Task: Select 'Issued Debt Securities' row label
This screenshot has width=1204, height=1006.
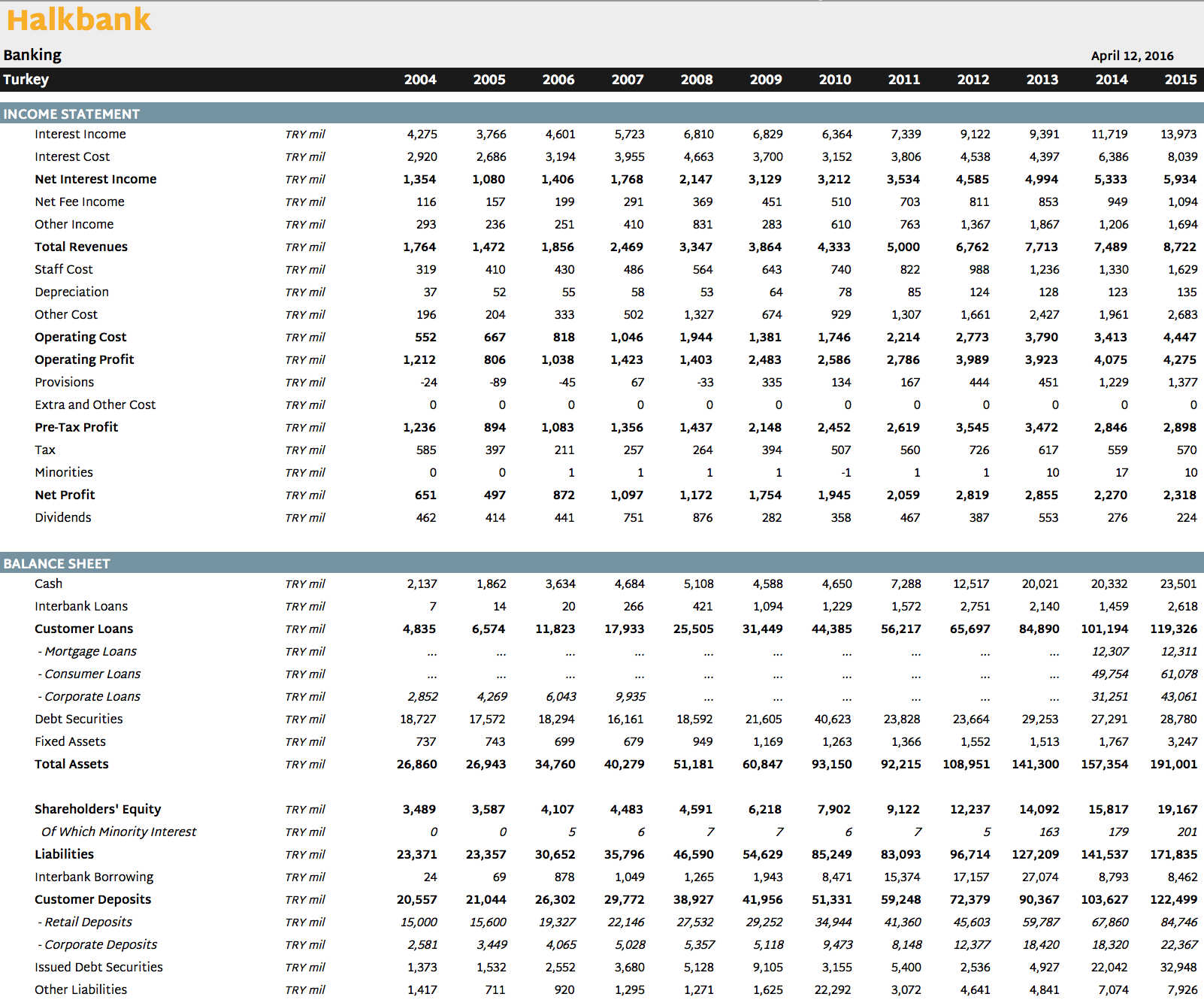Action: (x=98, y=968)
